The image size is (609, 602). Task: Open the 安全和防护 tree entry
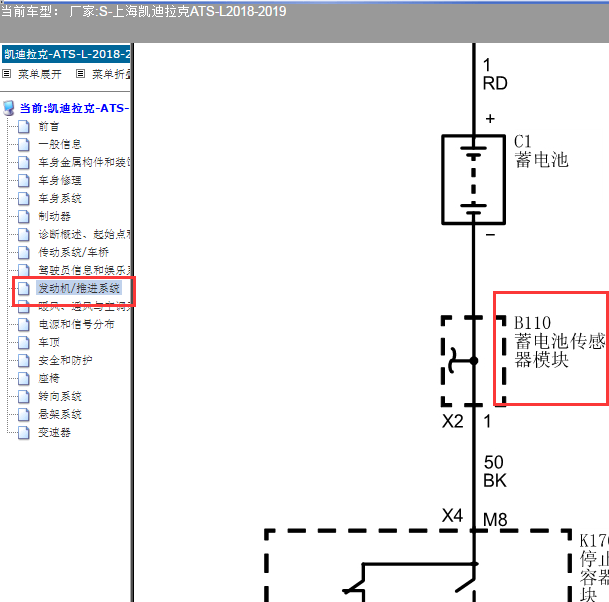click(65, 360)
